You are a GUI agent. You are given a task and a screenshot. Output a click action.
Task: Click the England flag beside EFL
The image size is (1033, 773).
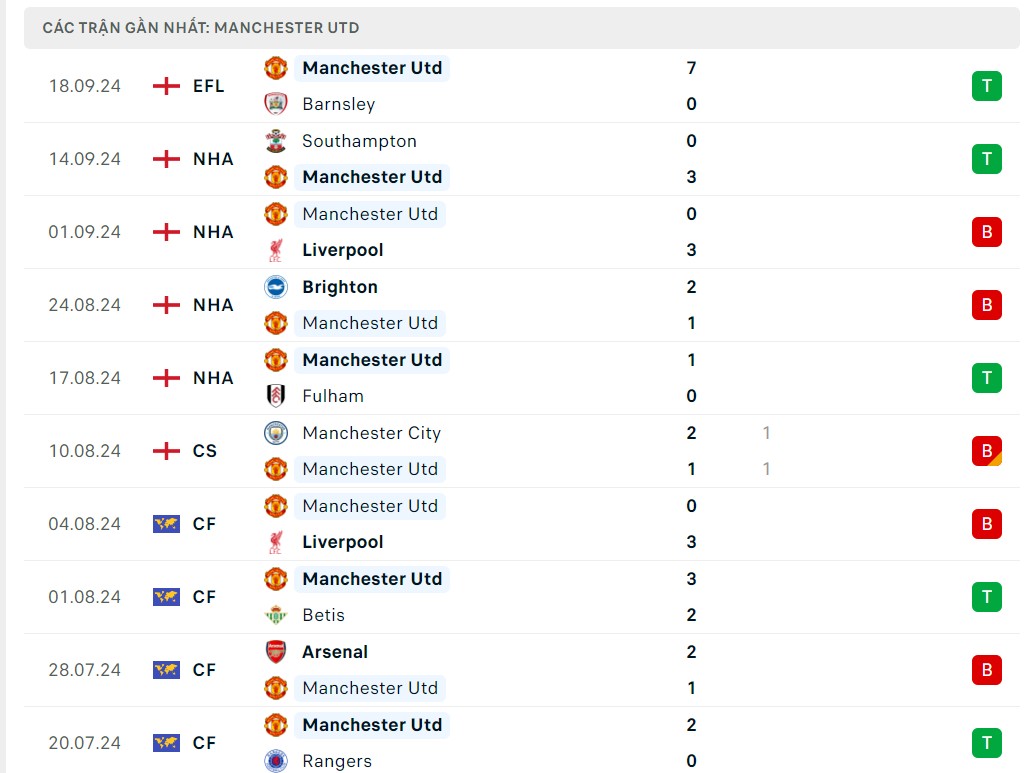coord(166,86)
